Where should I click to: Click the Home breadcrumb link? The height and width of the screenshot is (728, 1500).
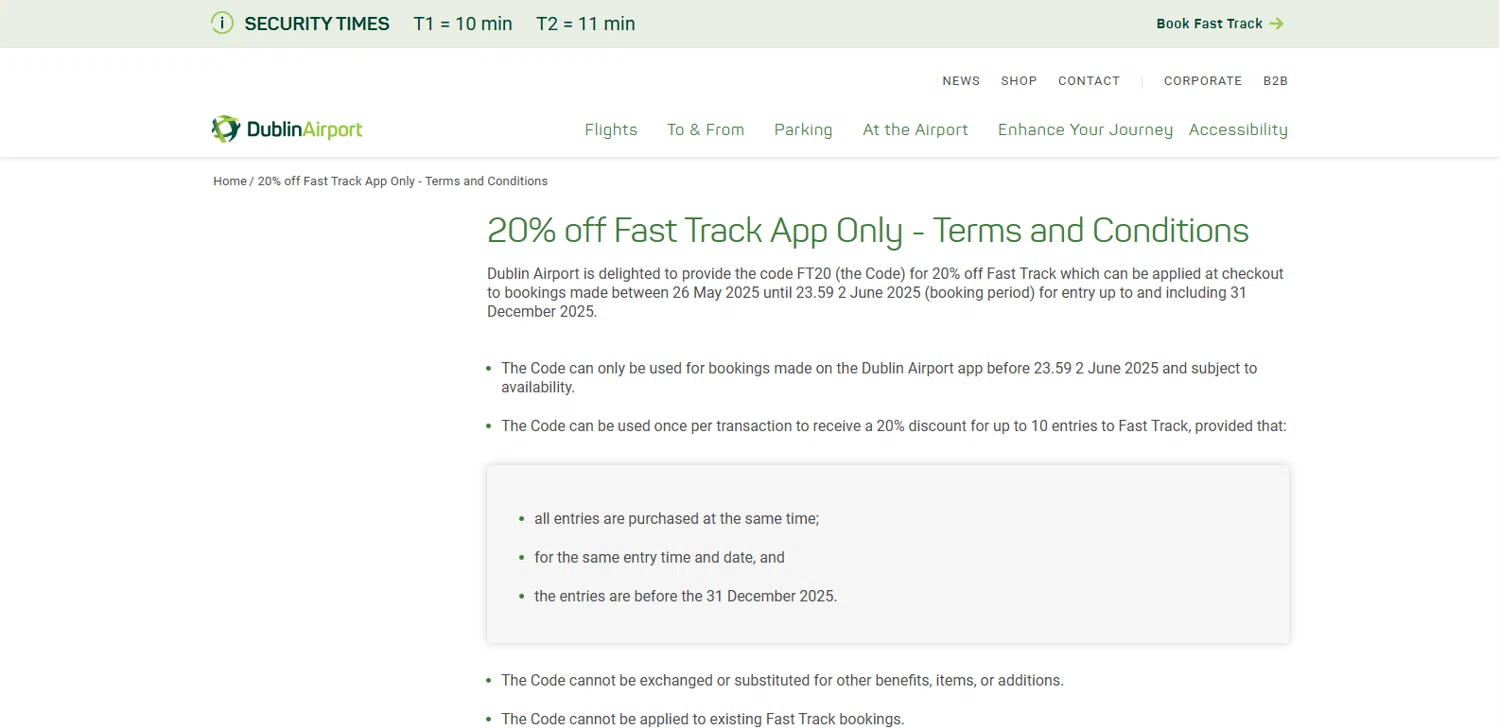(x=230, y=181)
